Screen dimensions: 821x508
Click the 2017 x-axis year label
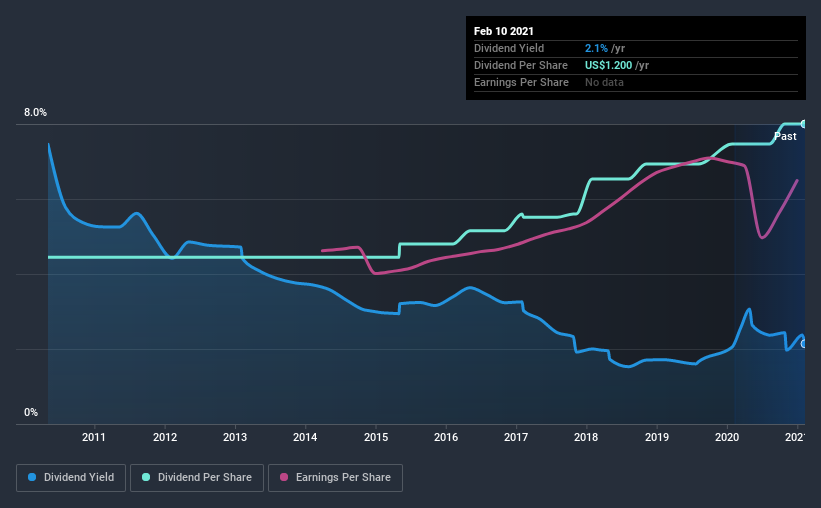coord(516,437)
